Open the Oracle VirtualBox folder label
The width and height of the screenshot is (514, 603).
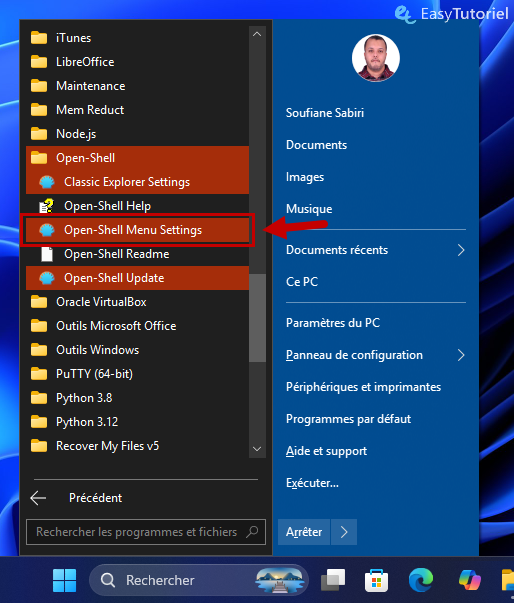coord(101,302)
